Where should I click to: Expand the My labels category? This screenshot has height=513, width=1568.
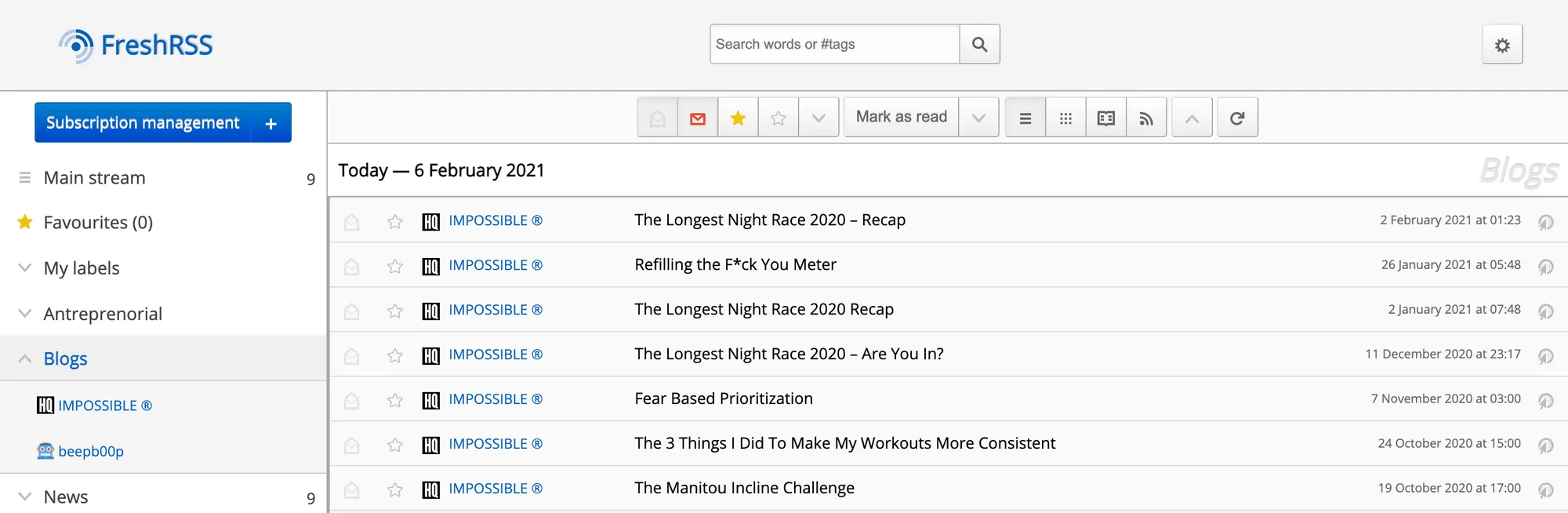click(x=25, y=267)
